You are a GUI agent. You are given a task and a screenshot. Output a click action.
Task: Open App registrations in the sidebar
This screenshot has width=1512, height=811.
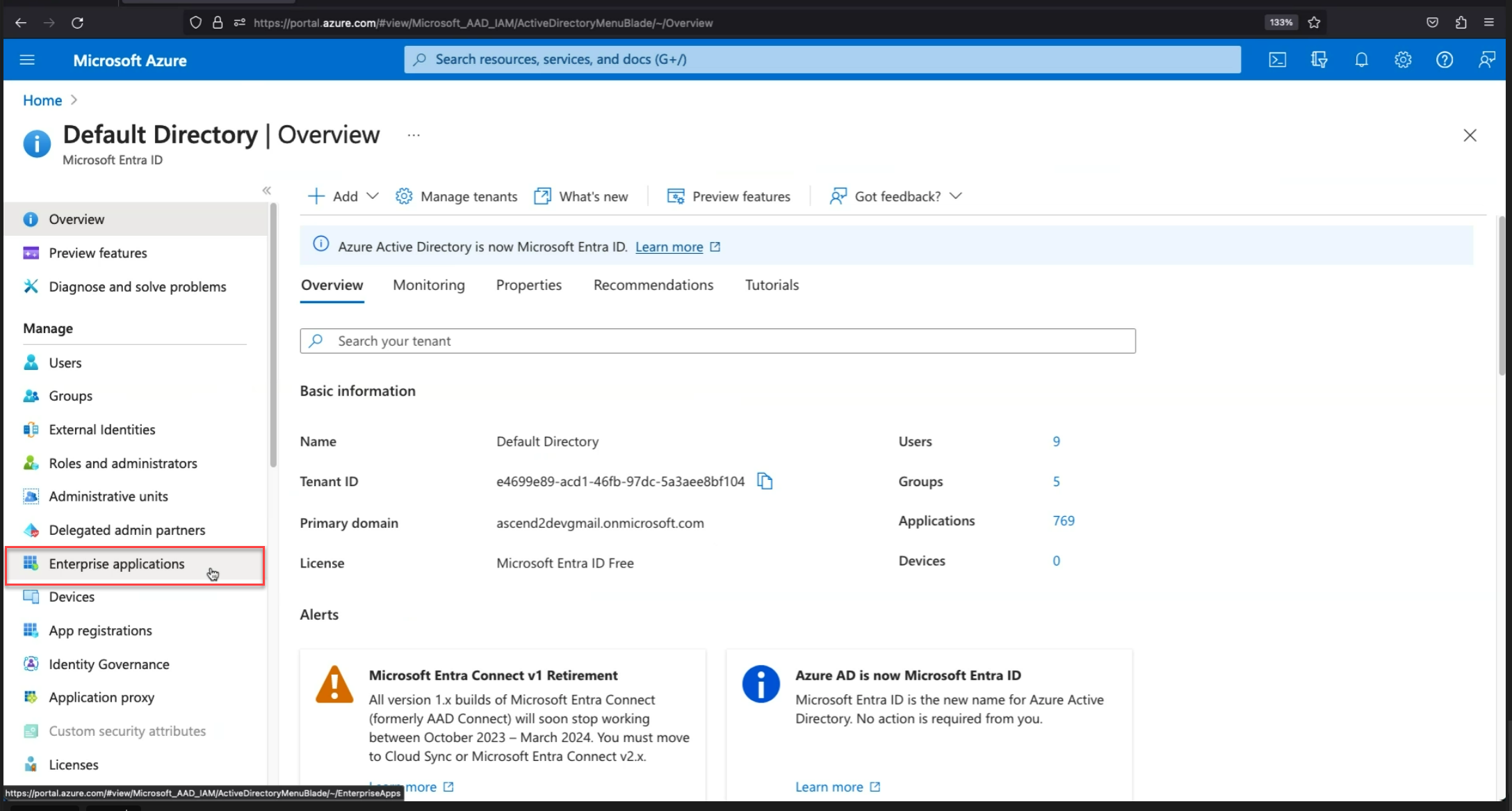[x=136, y=630]
